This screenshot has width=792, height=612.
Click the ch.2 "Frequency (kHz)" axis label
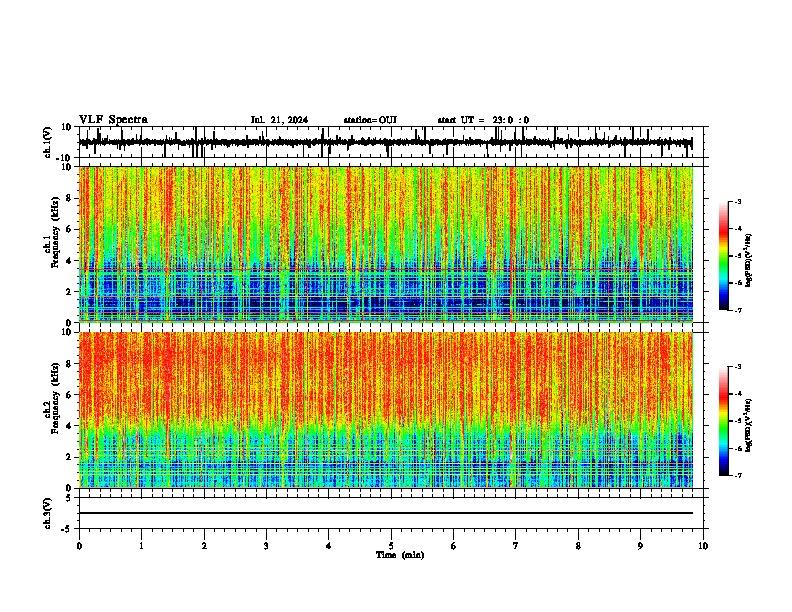click(x=55, y=398)
